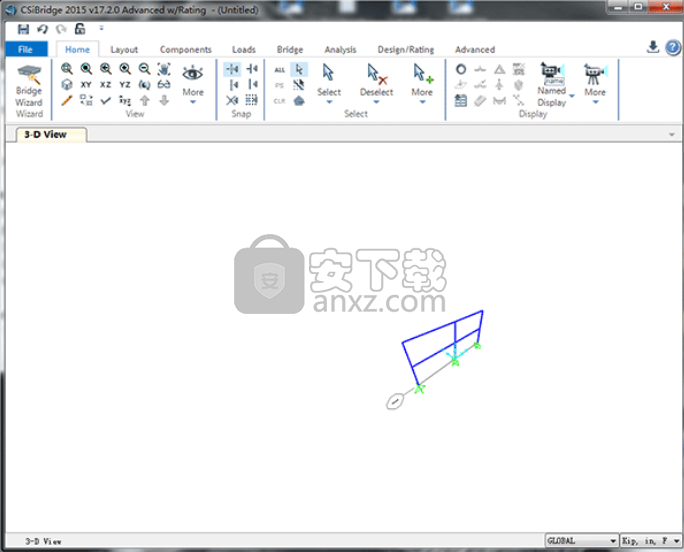Open the GLOBAL coordinate system dropdown
This screenshot has height=552, width=684.
(581, 541)
